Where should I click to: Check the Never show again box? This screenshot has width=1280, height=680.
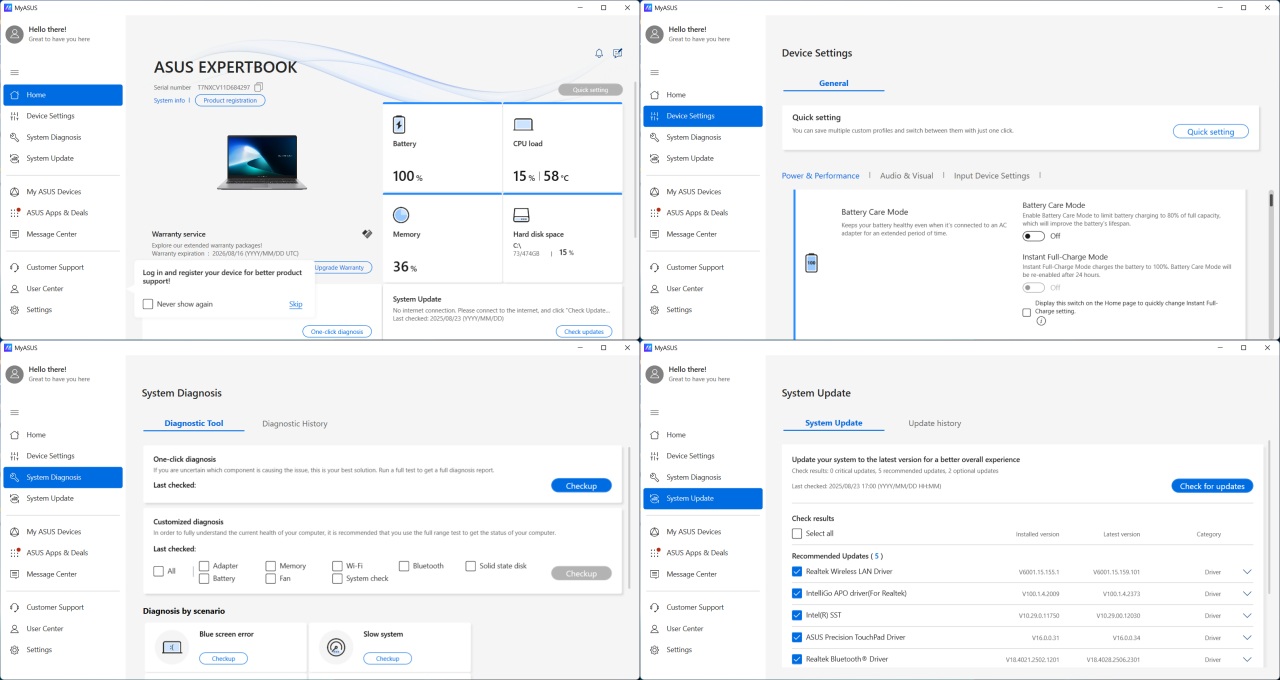pos(148,304)
